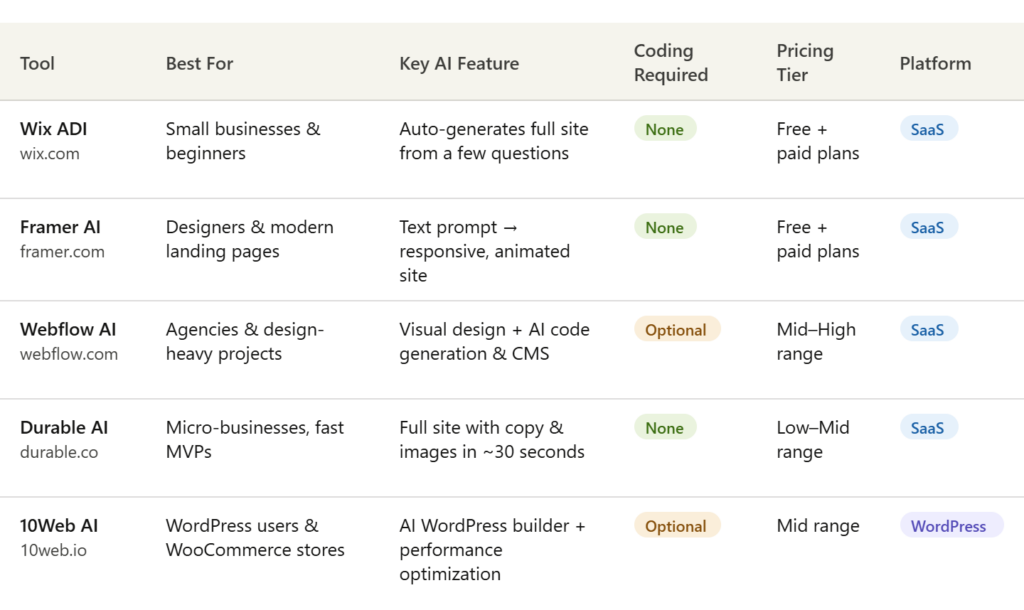Click the SaaS badge in Durable AI row
Screen dimensions: 1024x610
928,428
